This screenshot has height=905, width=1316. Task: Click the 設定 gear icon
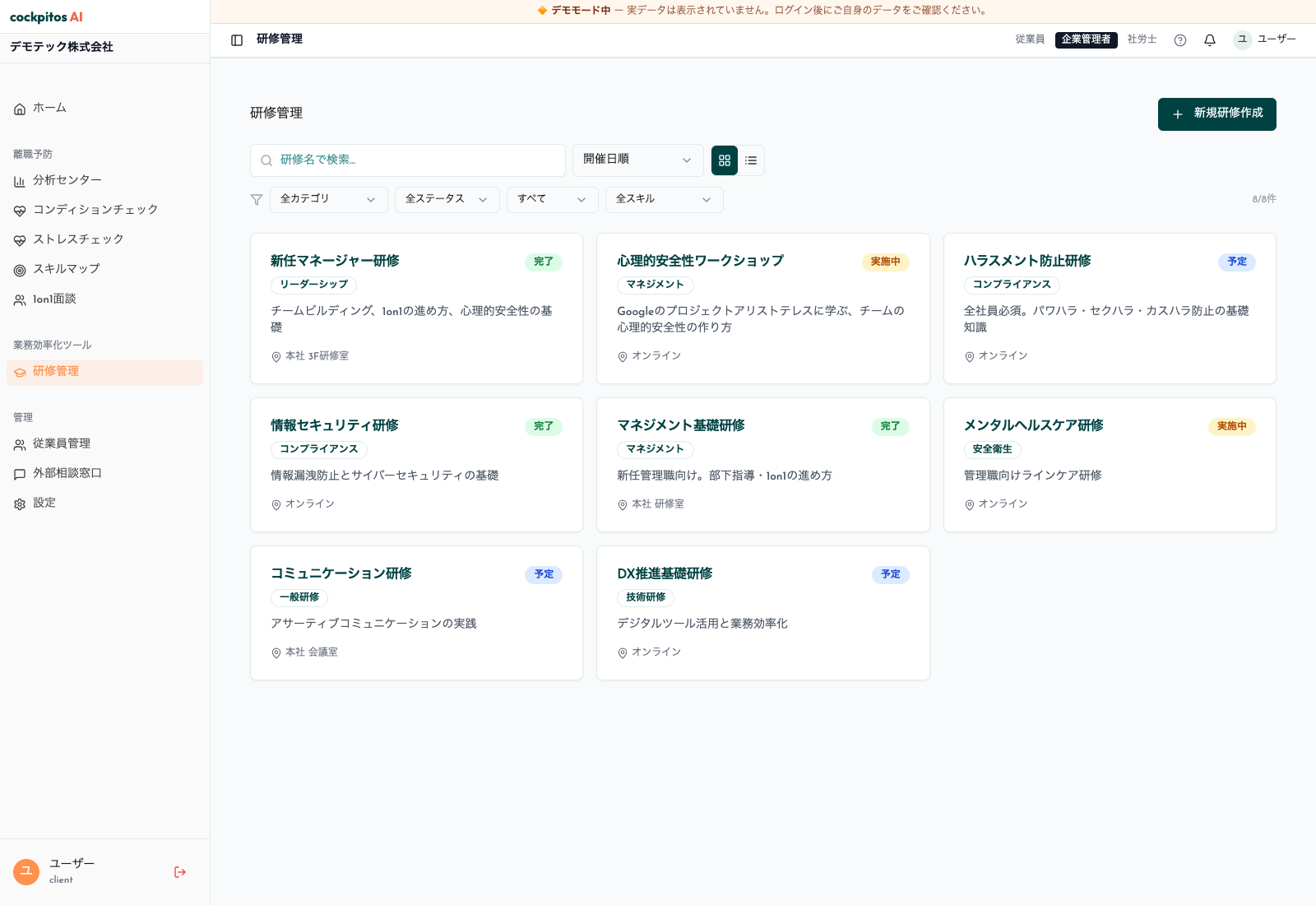click(x=20, y=504)
